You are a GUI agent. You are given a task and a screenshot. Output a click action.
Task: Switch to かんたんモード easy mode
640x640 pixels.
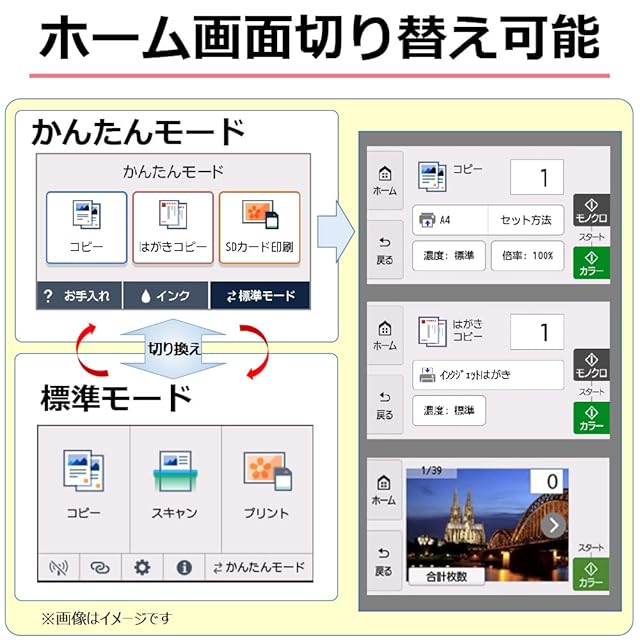(259, 567)
